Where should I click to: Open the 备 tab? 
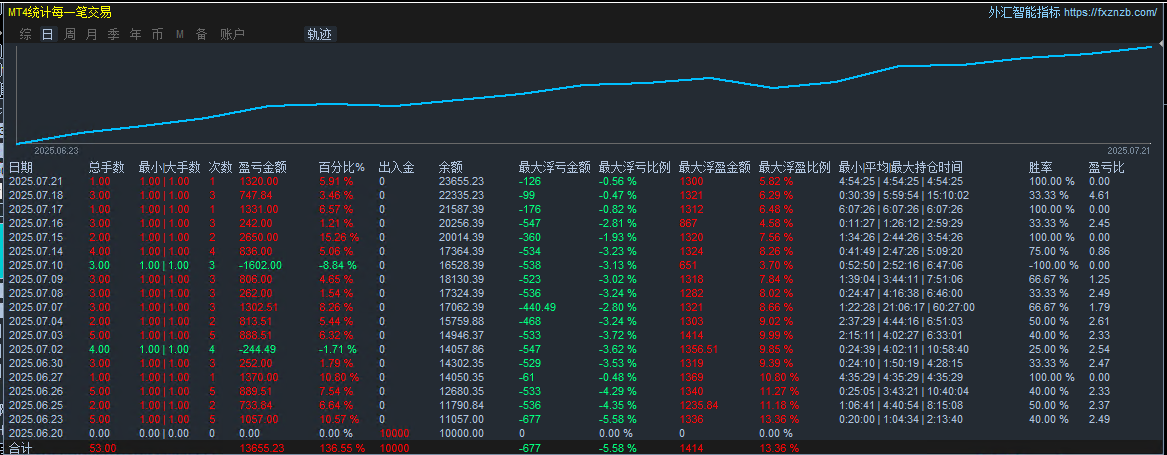point(202,34)
